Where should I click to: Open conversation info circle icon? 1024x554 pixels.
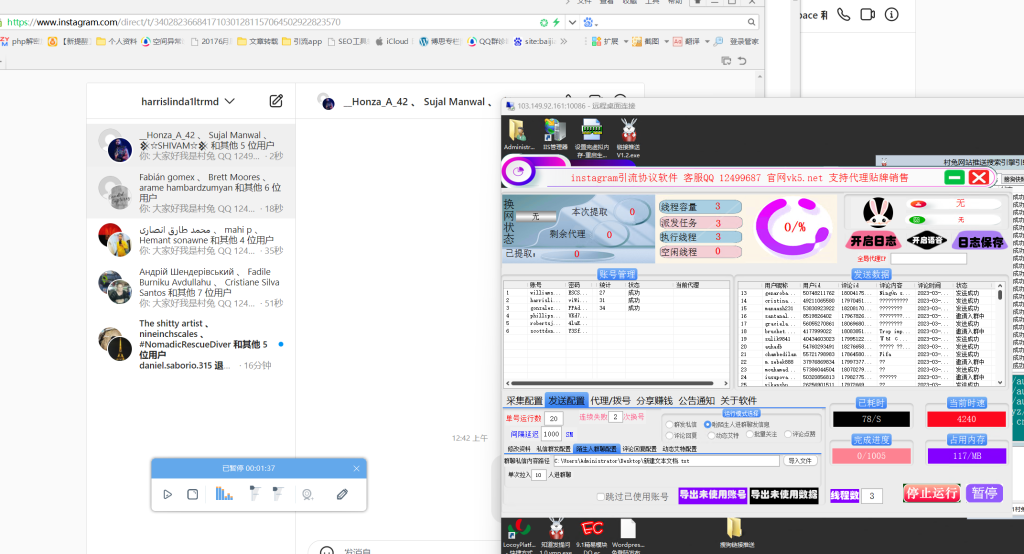coord(891,14)
